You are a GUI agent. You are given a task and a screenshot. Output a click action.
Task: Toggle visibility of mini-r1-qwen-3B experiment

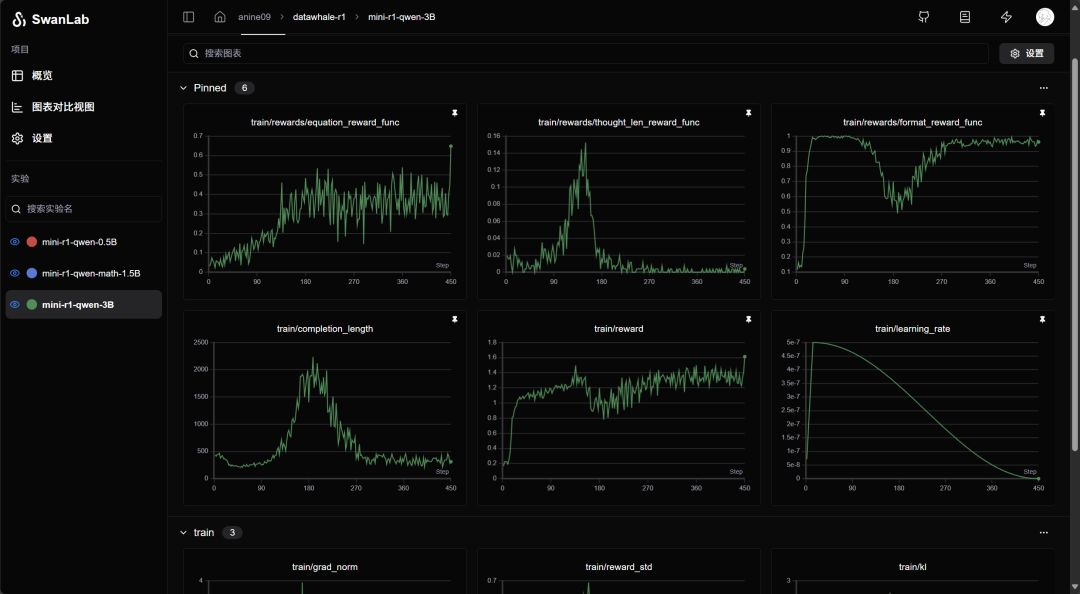click(x=15, y=305)
